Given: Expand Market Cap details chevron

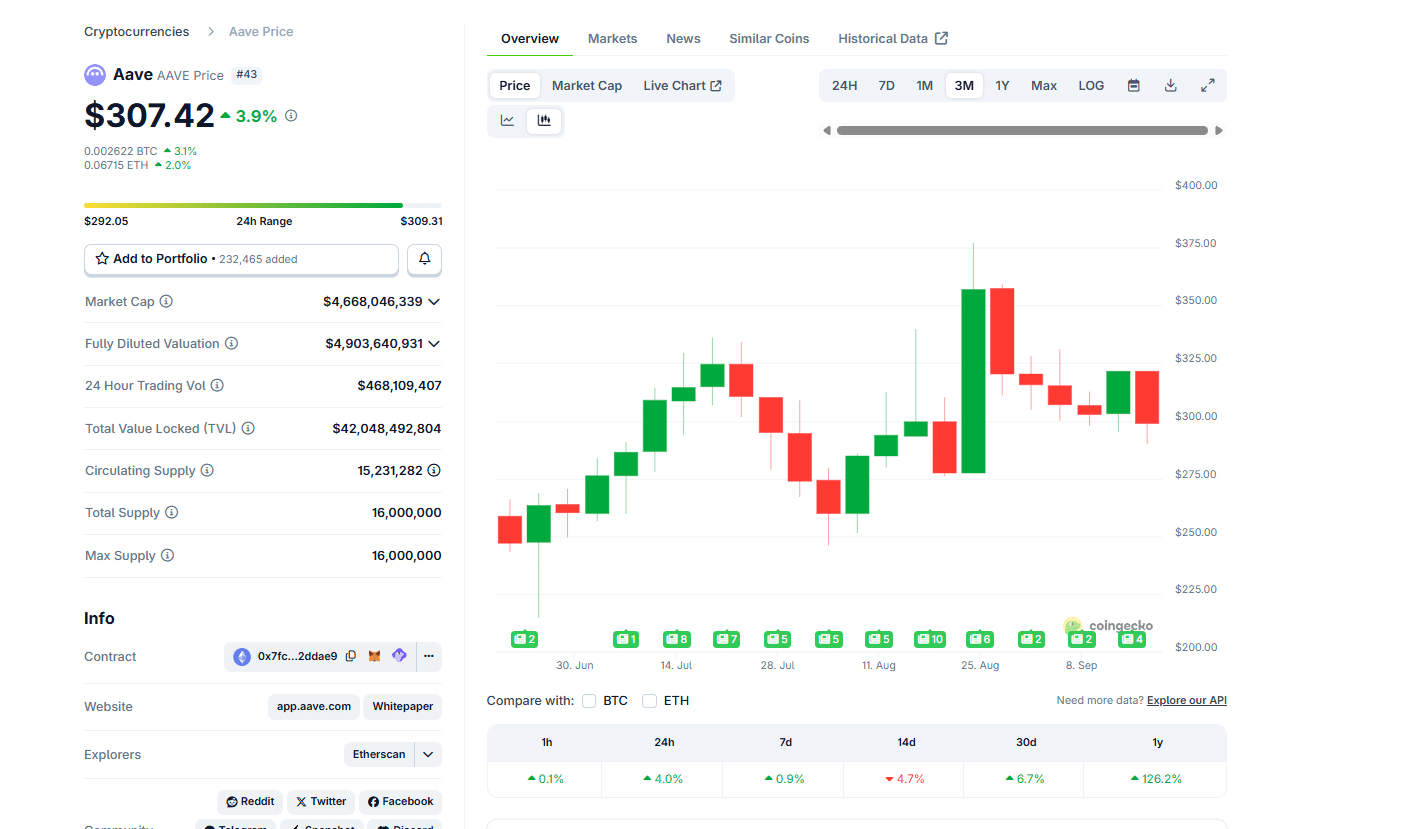Looking at the screenshot, I should coord(434,302).
